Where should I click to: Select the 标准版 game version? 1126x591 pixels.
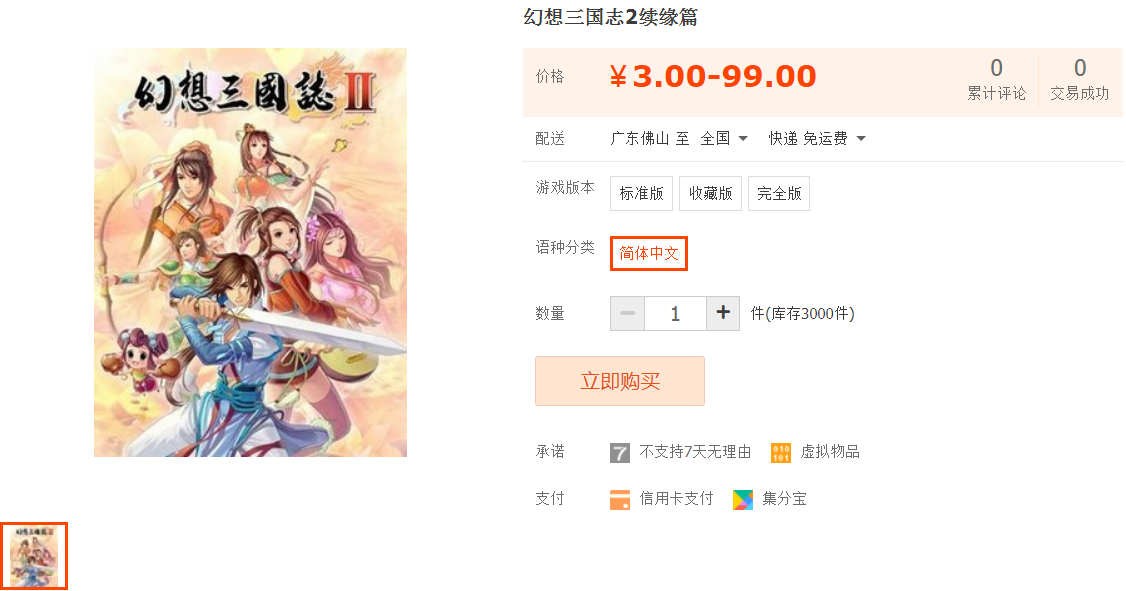(x=641, y=193)
